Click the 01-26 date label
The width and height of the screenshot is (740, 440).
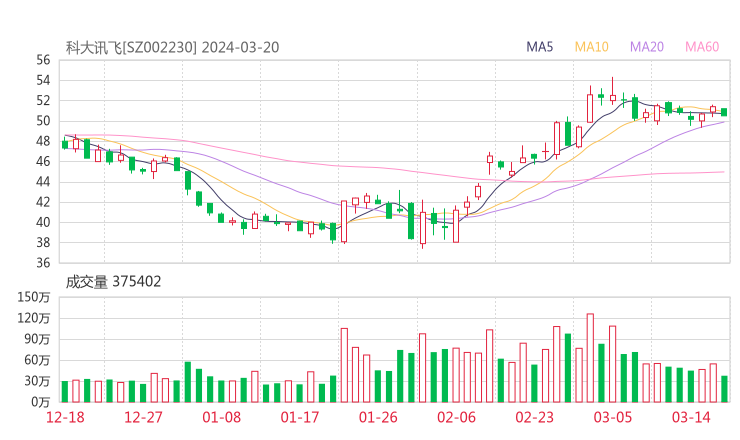pos(378,417)
